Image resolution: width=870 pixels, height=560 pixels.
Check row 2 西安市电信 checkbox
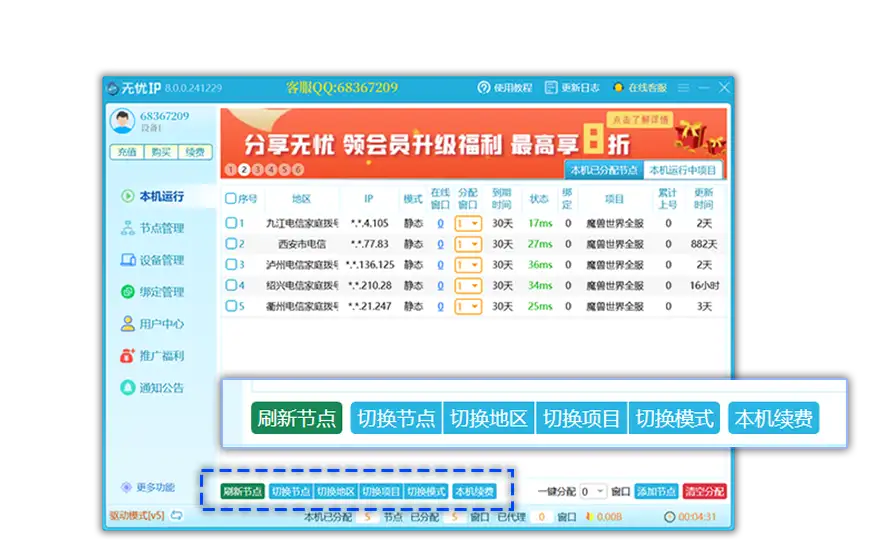pos(231,244)
